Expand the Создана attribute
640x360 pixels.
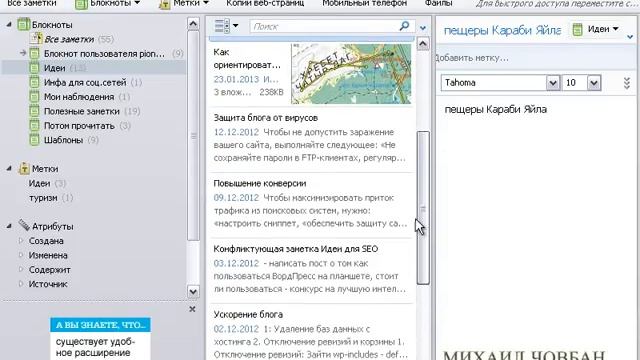click(x=21, y=241)
